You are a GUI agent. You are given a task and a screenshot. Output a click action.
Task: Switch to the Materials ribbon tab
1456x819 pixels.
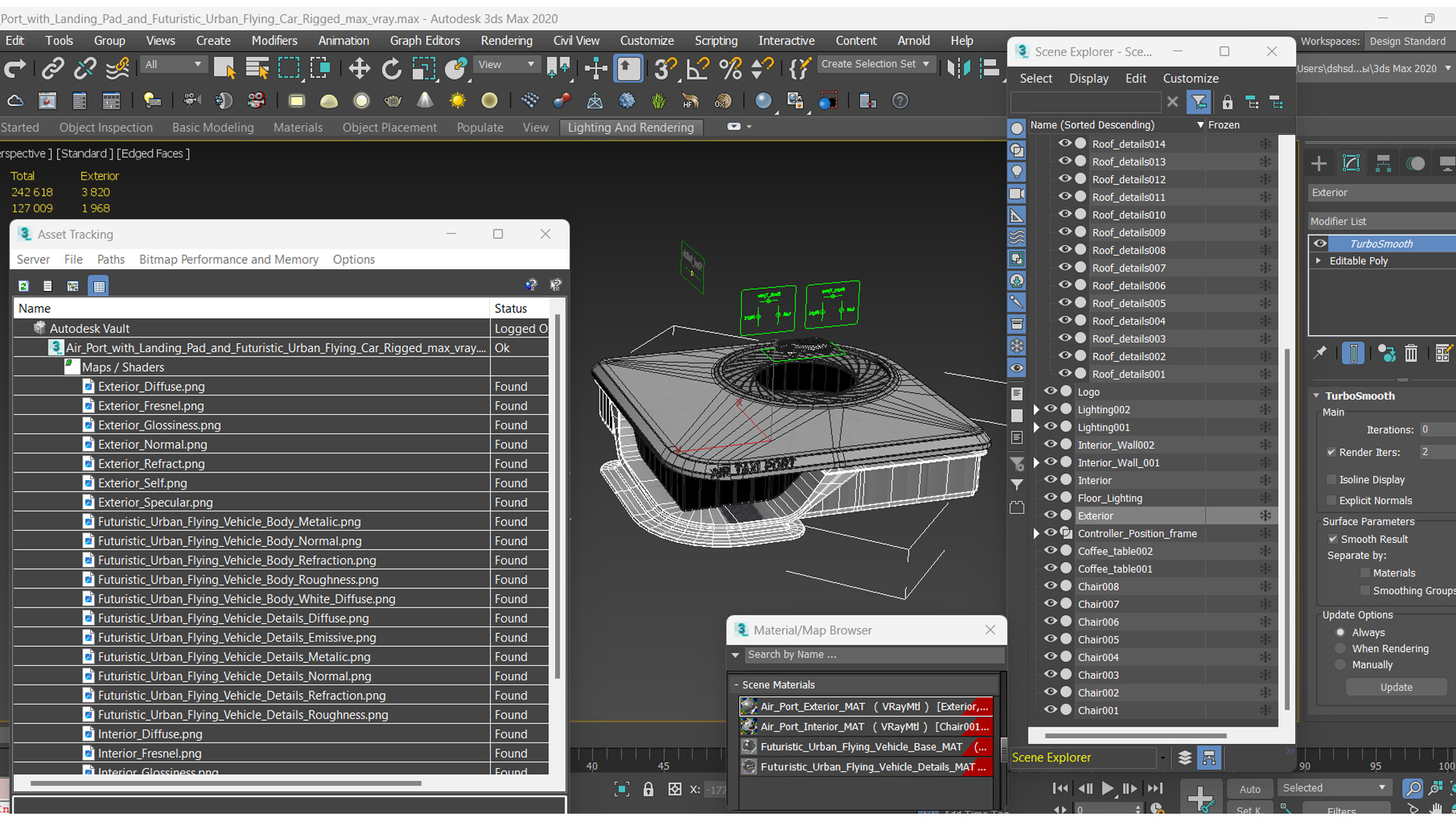(297, 127)
